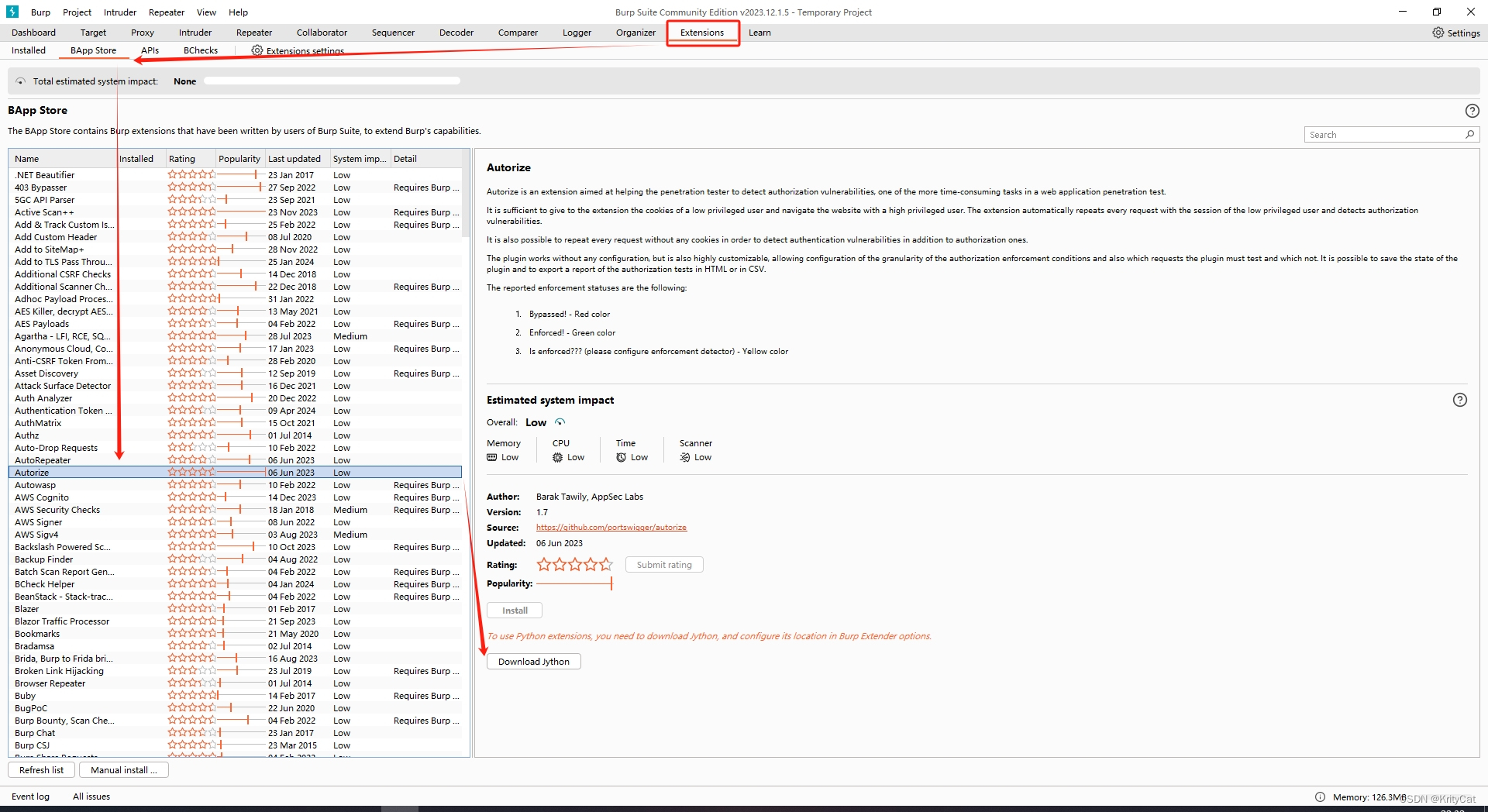Select the BCheck Helper extension

pyautogui.click(x=235, y=584)
